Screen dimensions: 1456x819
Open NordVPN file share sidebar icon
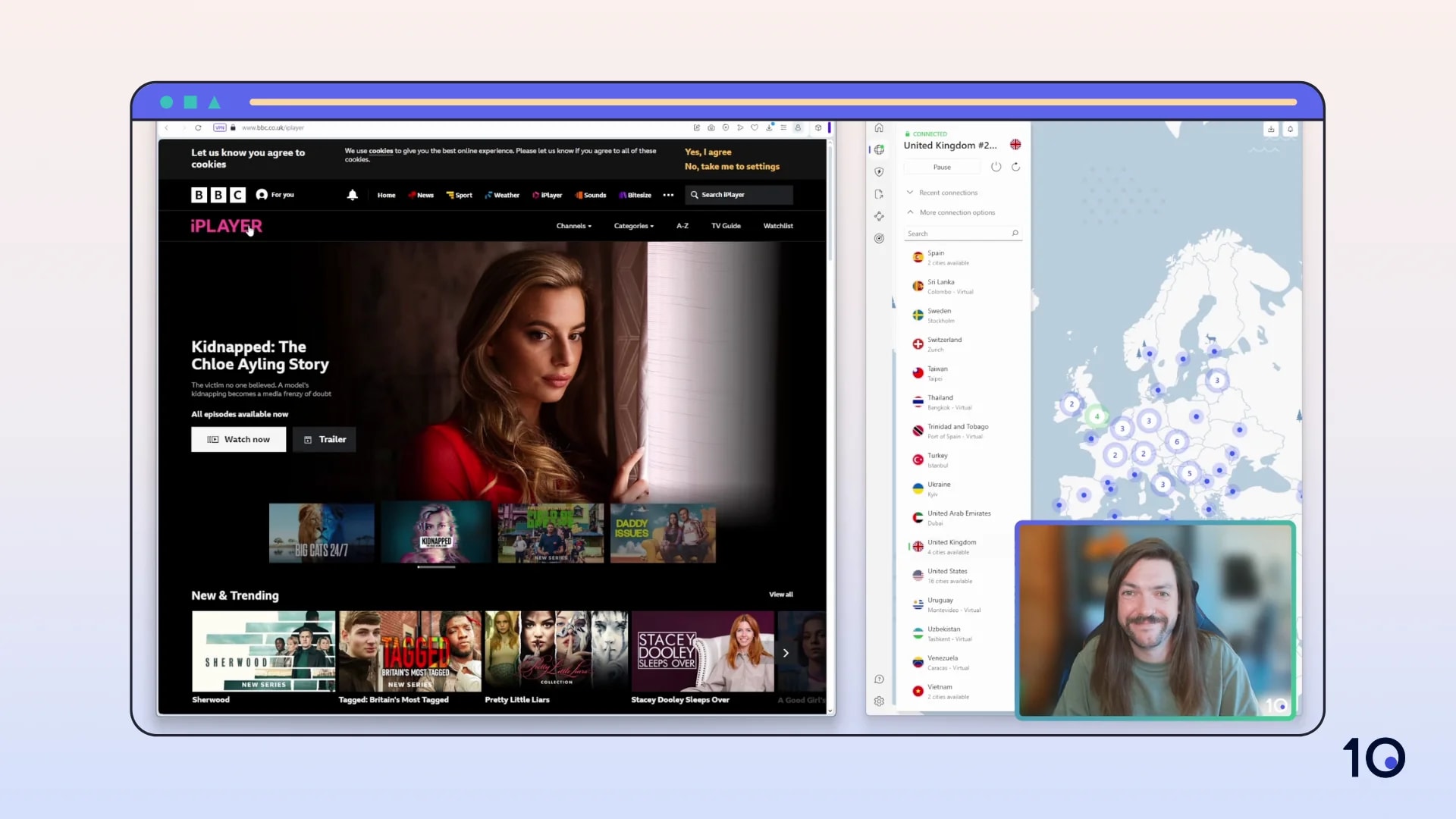[x=879, y=194]
